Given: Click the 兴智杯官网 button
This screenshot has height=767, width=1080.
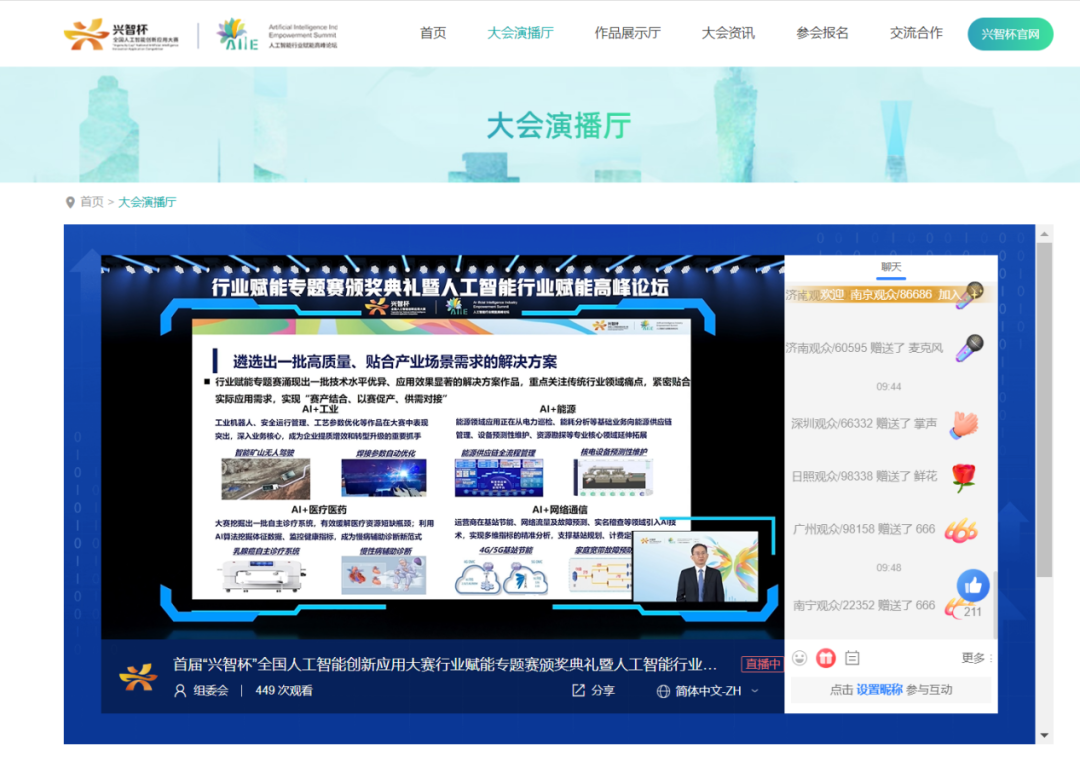Looking at the screenshot, I should pos(1010,34).
